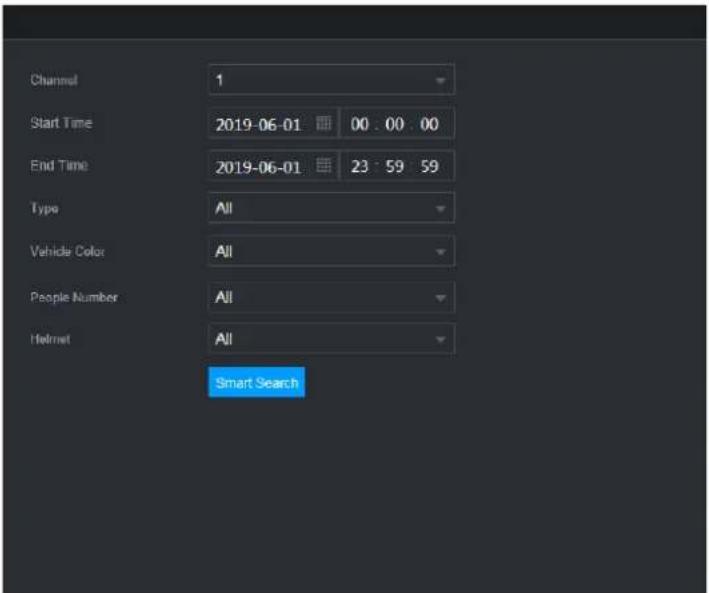Expand the Channel dropdown
Screen dimensions: 709x593
point(331,80)
